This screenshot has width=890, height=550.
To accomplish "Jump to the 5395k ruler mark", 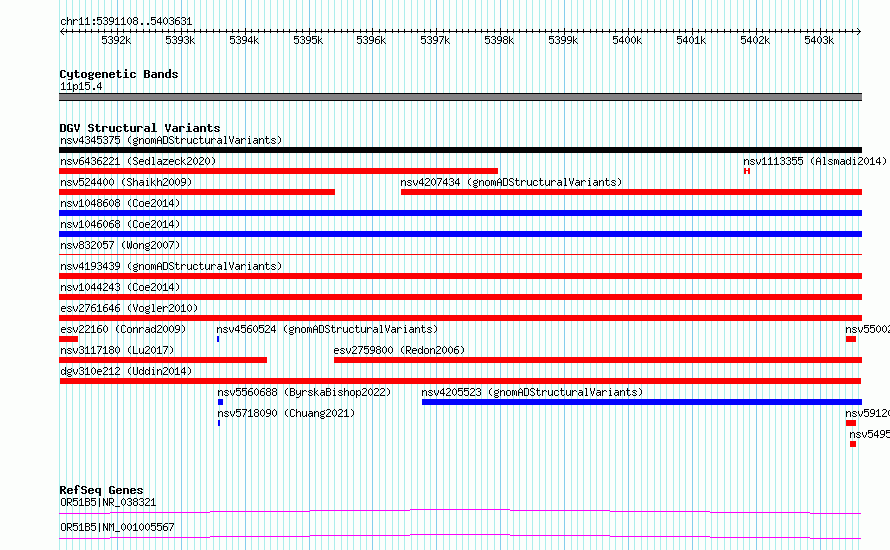I will coord(308,40).
